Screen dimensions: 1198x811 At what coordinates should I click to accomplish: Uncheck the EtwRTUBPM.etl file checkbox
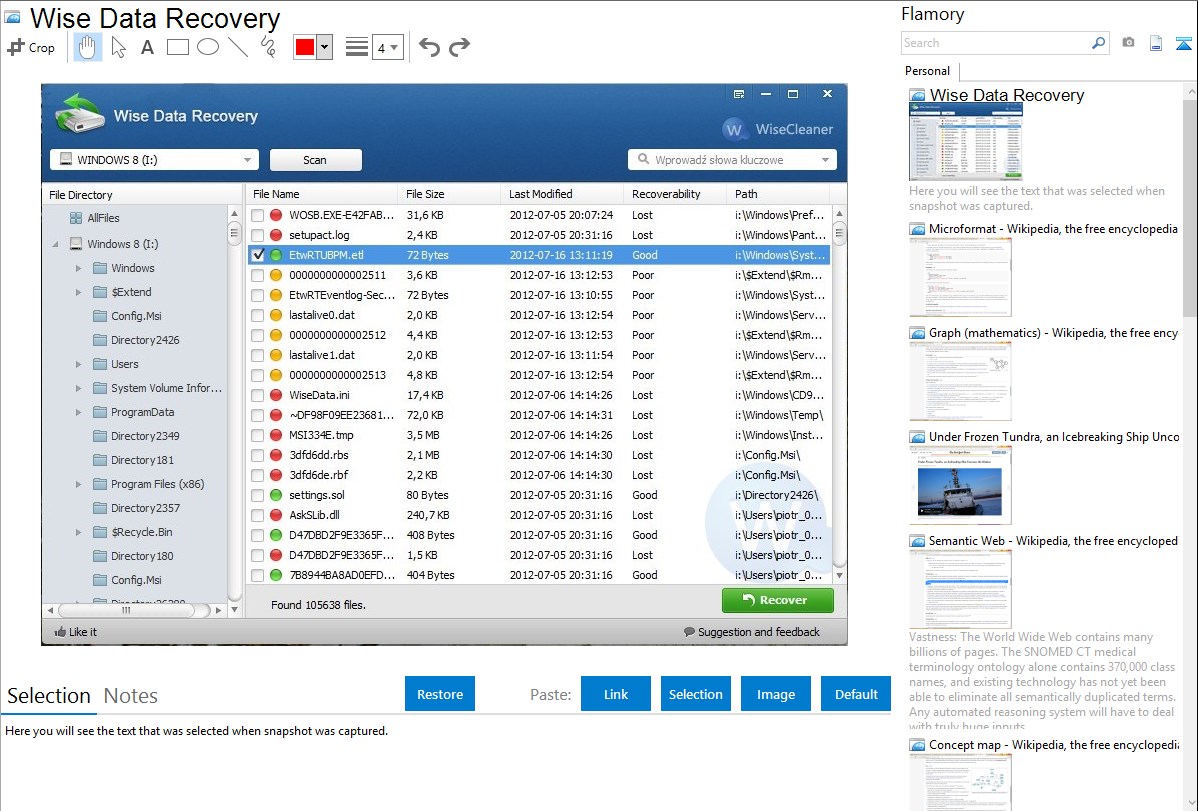[258, 255]
